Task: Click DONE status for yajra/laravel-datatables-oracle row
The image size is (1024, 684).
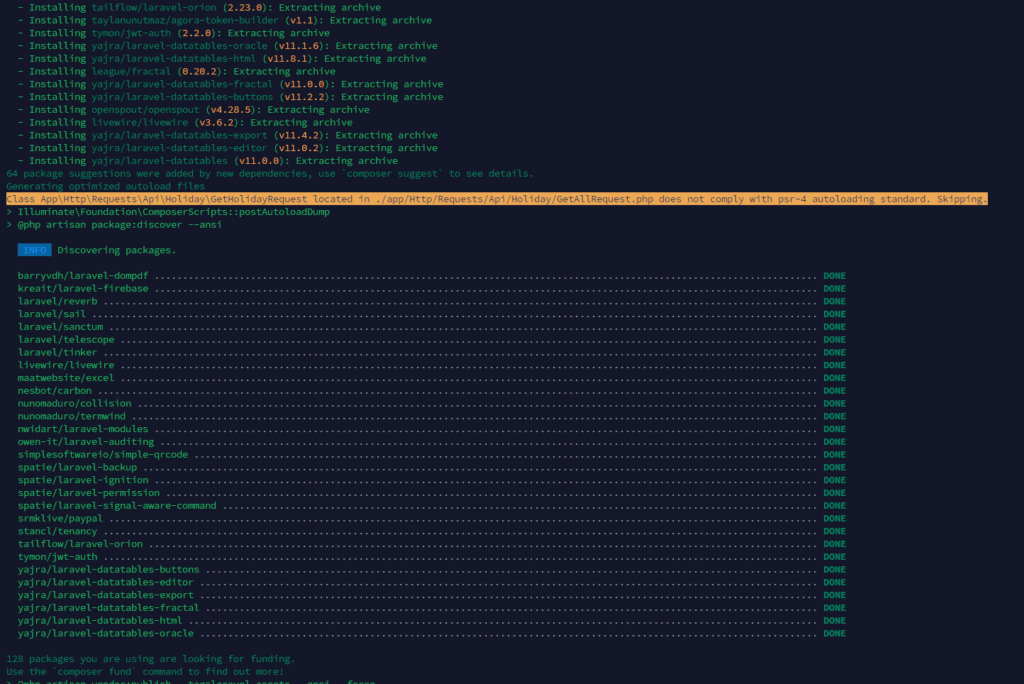Action: (x=834, y=633)
